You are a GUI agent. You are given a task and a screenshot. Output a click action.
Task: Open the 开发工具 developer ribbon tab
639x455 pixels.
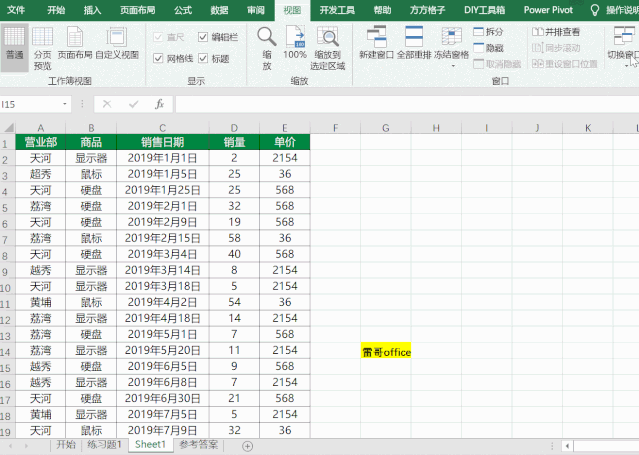337,10
